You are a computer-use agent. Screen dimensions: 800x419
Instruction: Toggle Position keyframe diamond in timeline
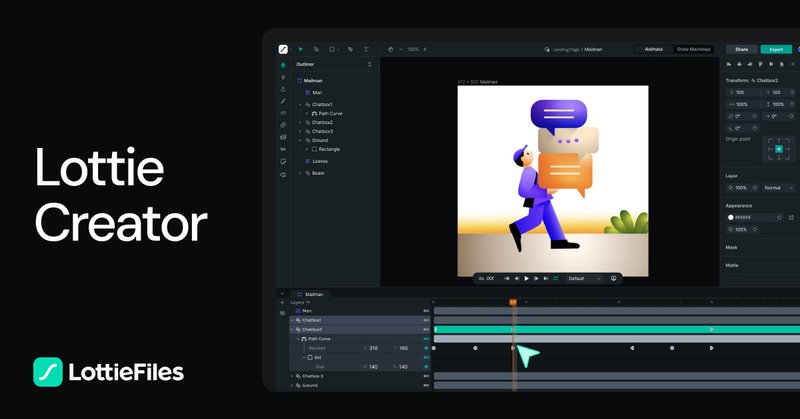point(427,348)
